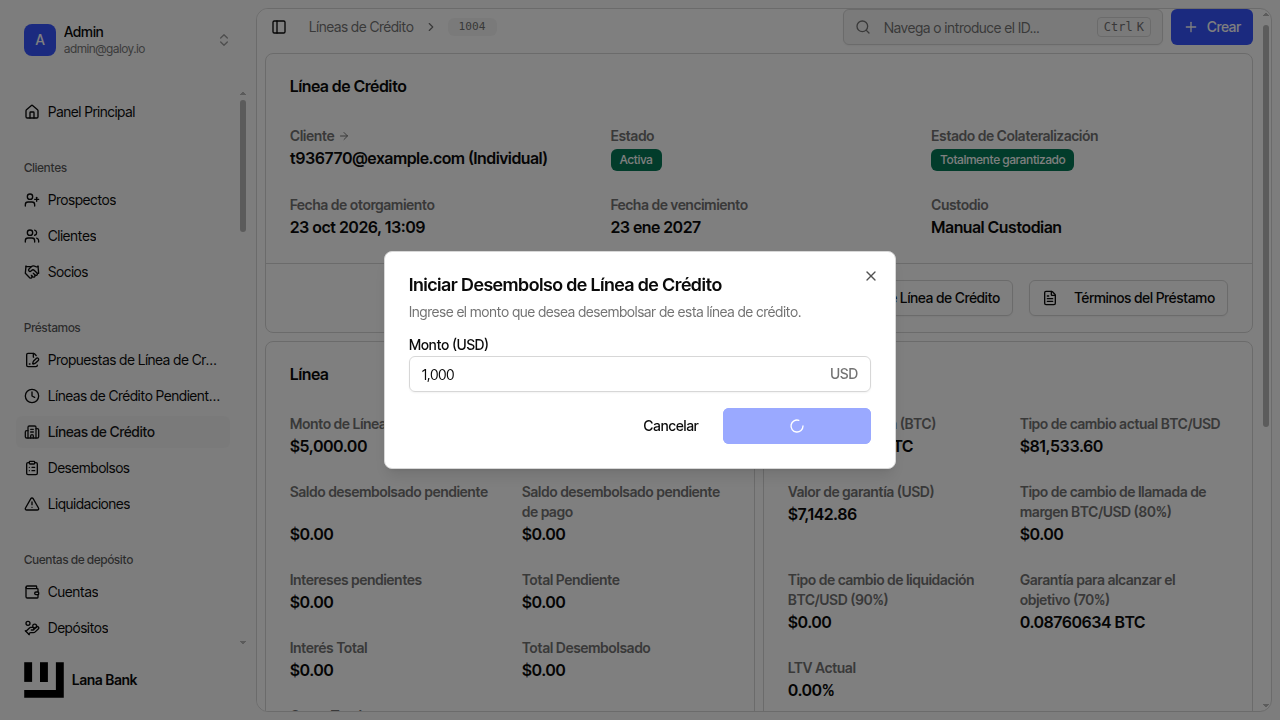The width and height of the screenshot is (1280, 720).
Task: Click the 23 ene 2027 maturity date
Action: click(x=656, y=227)
